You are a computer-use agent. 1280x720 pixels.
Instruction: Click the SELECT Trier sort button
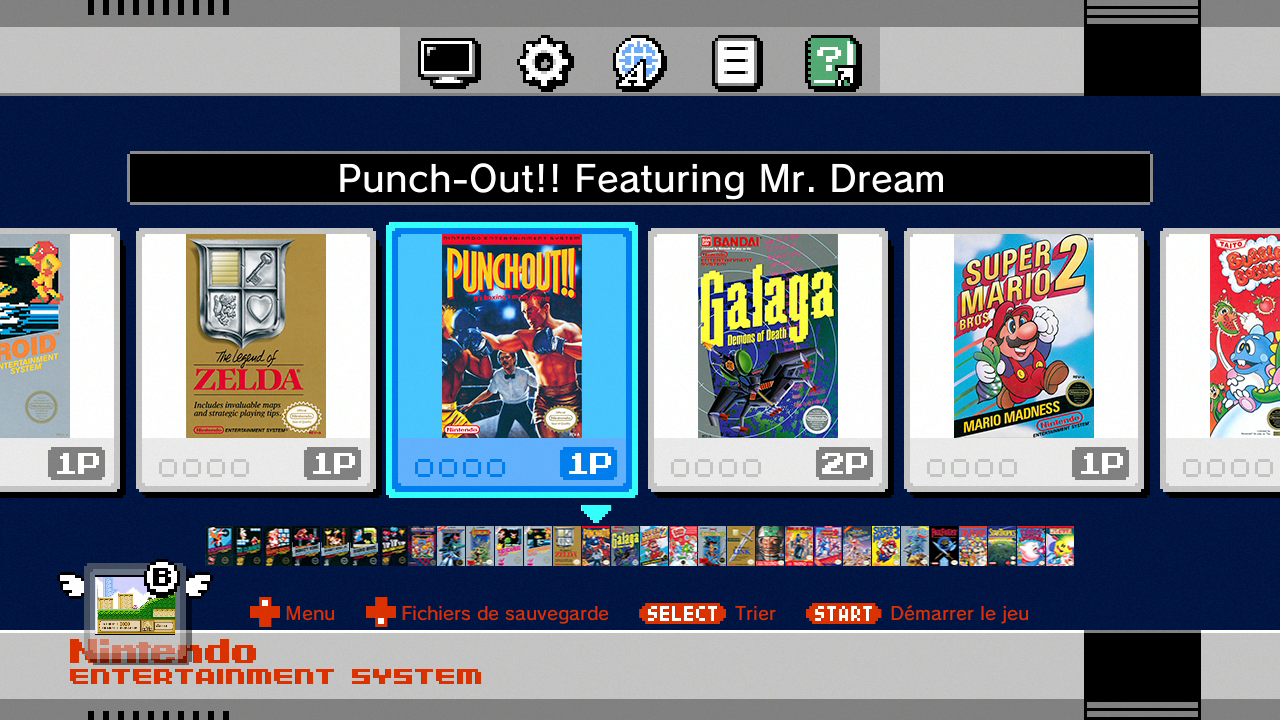[x=707, y=613]
